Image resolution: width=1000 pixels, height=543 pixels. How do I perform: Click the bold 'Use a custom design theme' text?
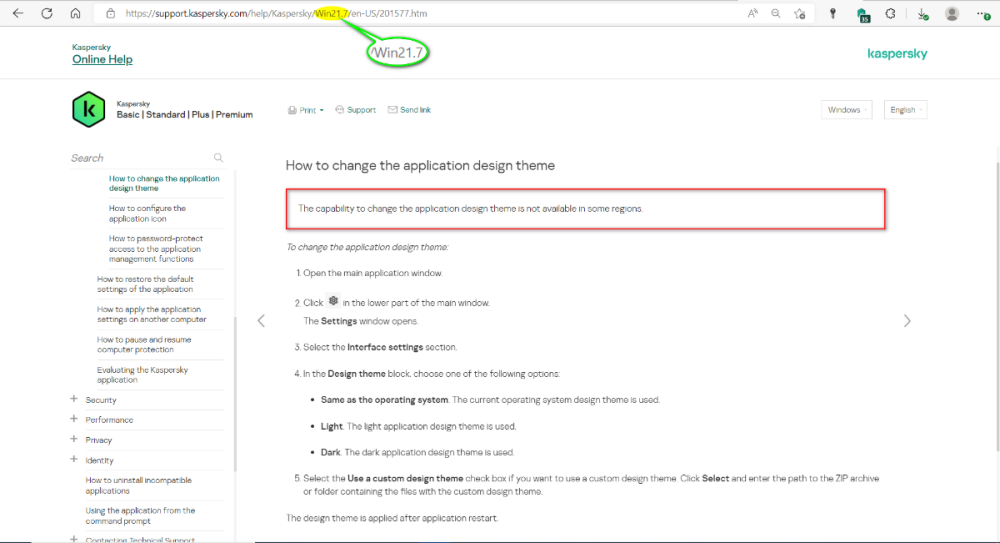405,478
